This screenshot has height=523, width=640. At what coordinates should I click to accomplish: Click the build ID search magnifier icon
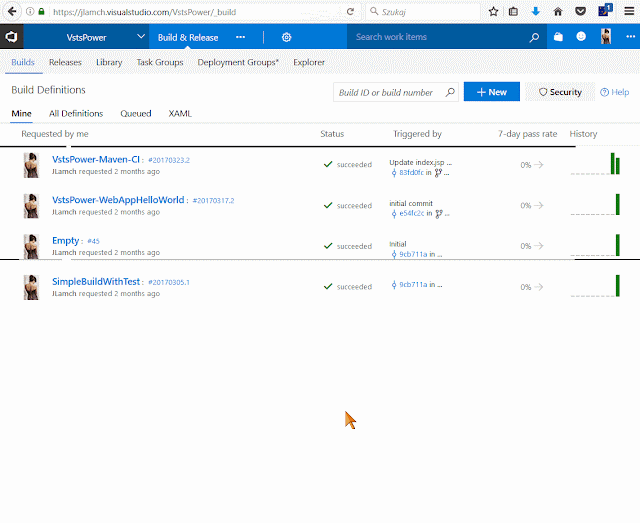click(x=450, y=92)
